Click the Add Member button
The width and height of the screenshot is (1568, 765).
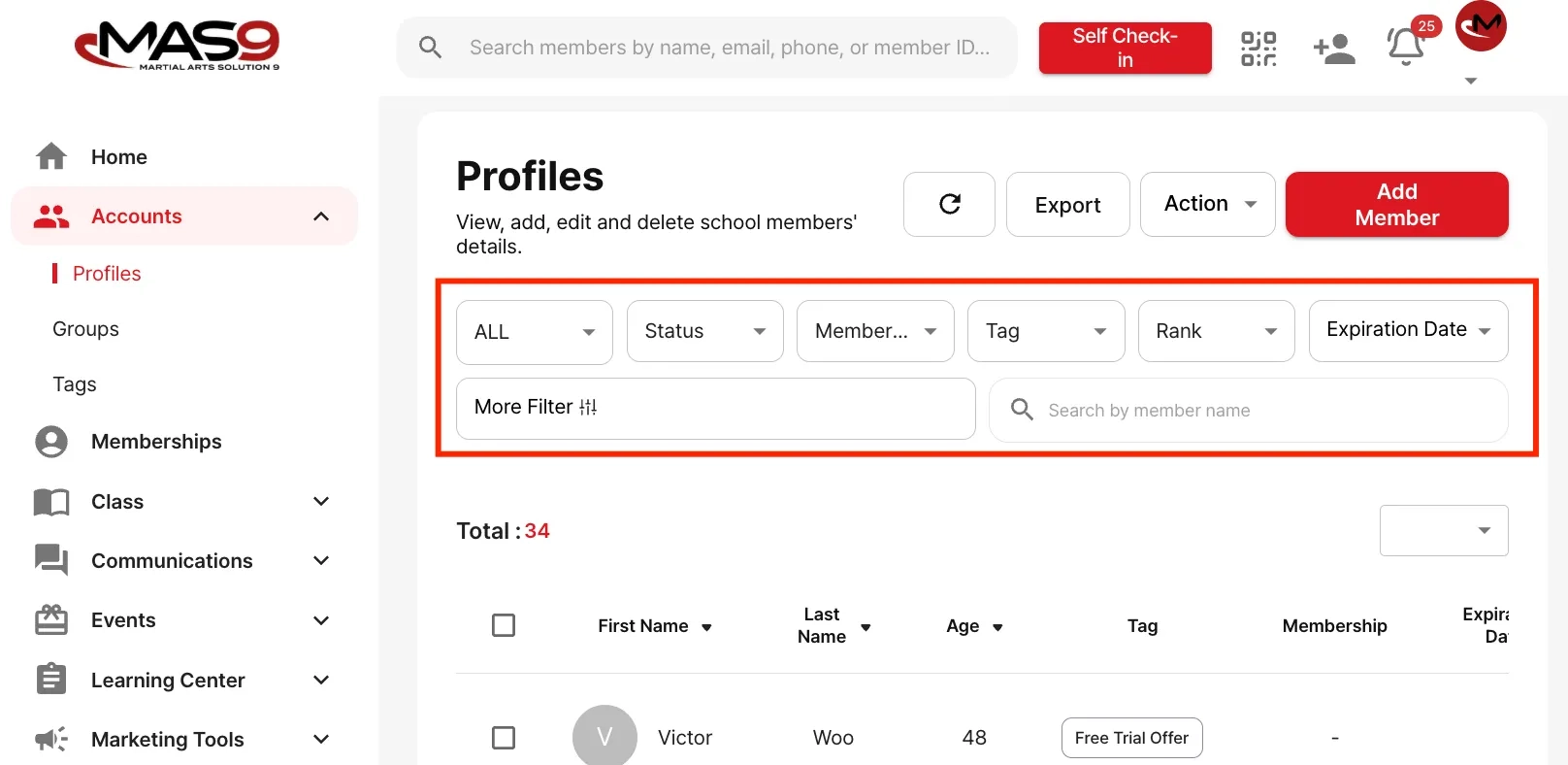[x=1396, y=204]
